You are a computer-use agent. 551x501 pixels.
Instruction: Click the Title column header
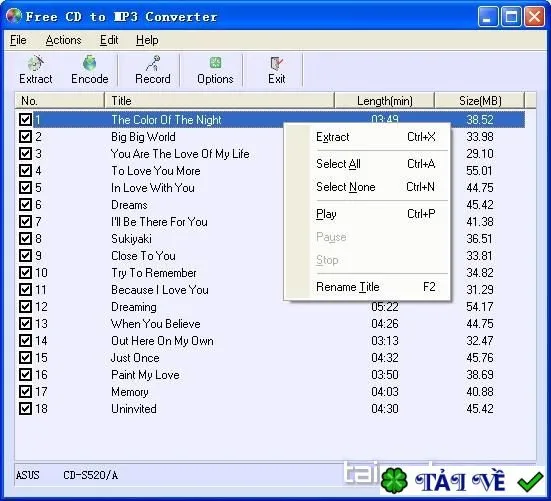click(x=219, y=101)
